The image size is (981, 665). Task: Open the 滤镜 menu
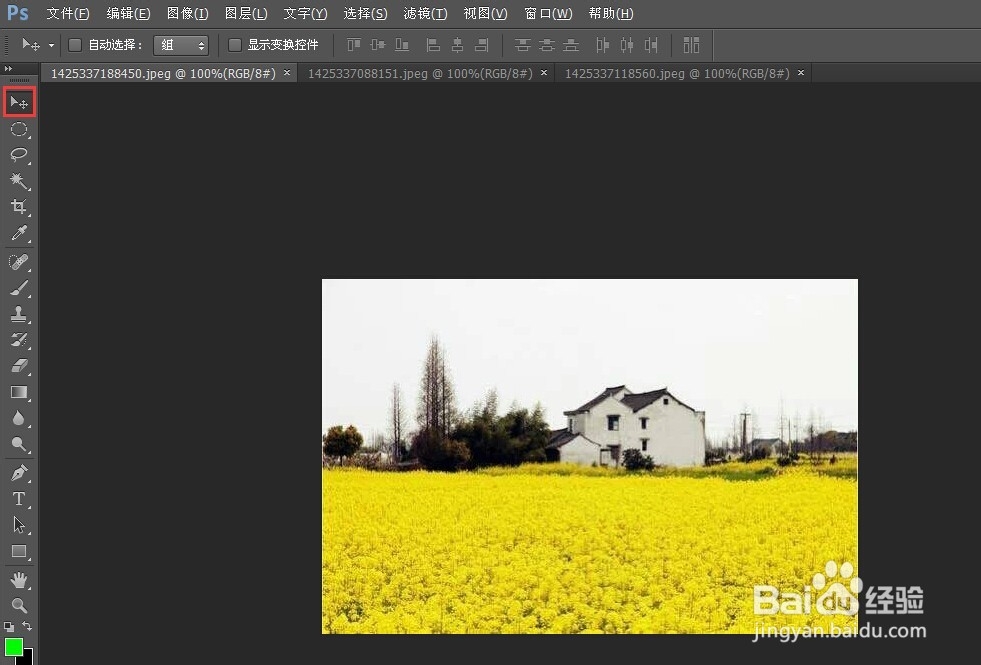tap(424, 13)
